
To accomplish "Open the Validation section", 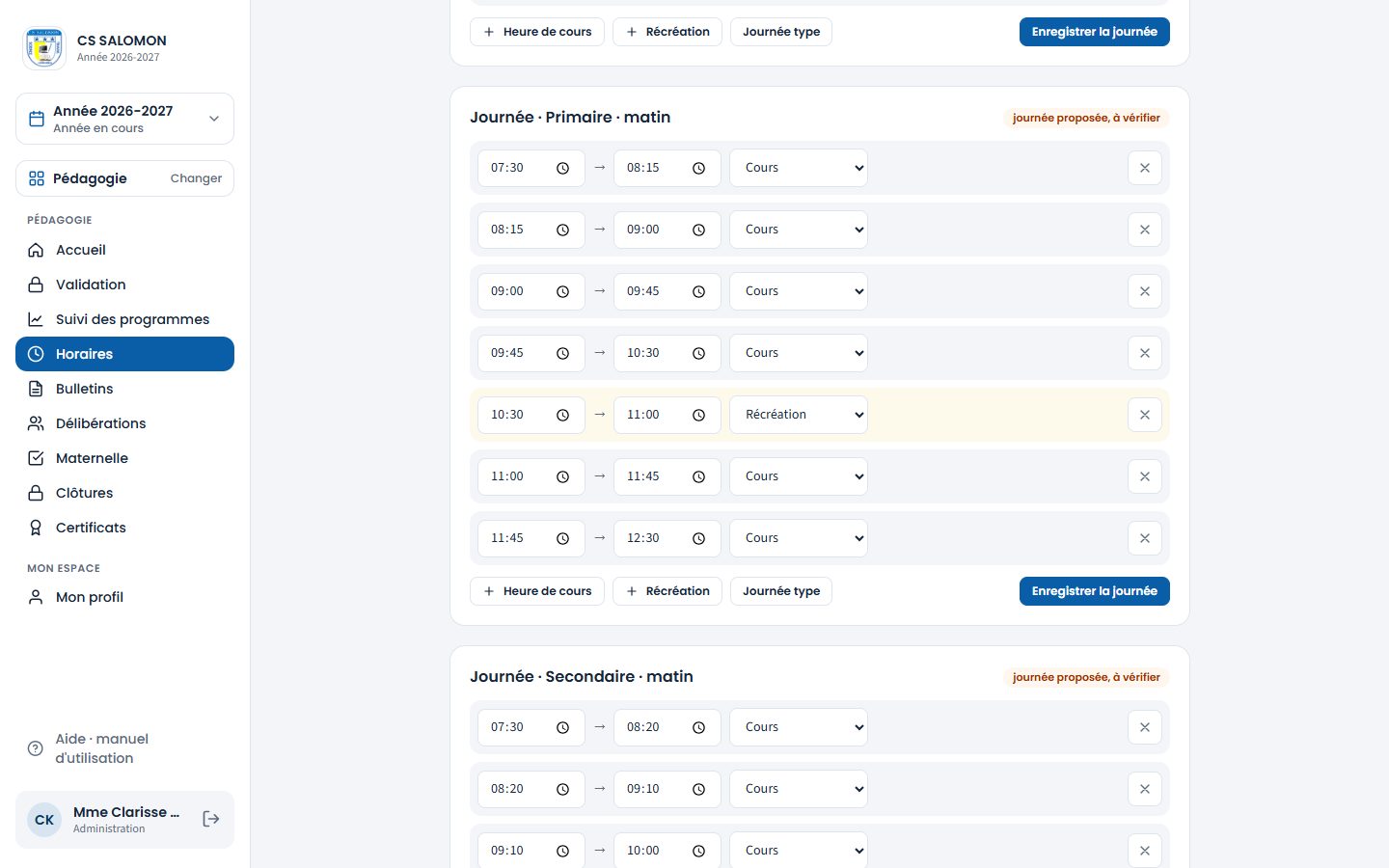I will point(124,285).
